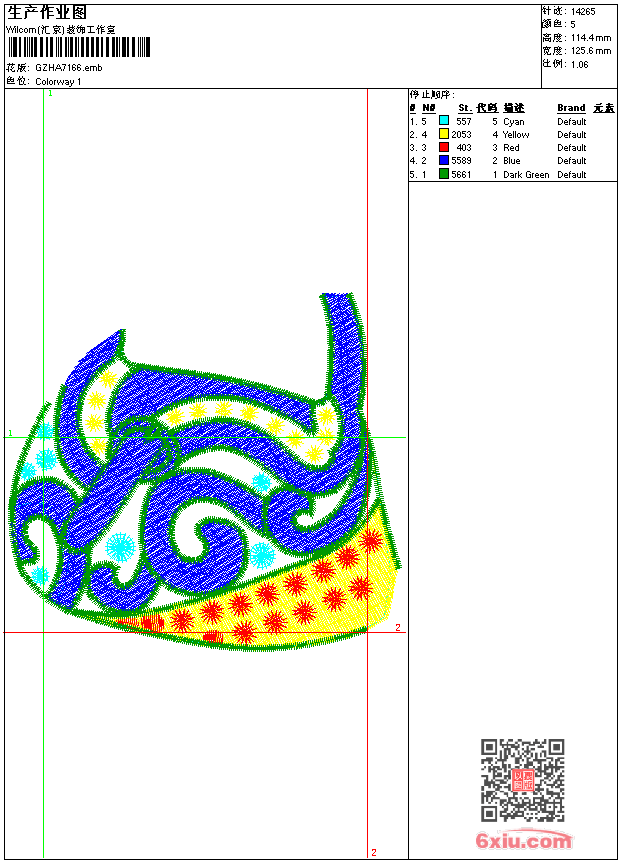The image size is (620, 860).
Task: Click the height value 114.4 mm
Action: [x=590, y=37]
